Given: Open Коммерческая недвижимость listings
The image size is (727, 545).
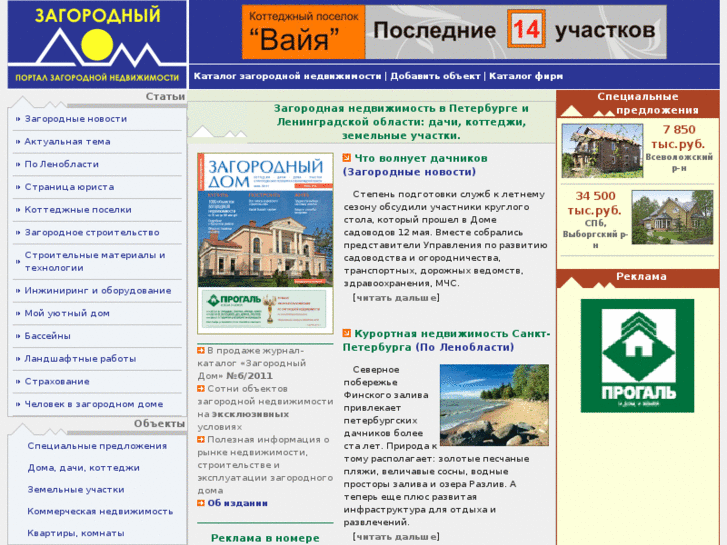Looking at the screenshot, I should 100,511.
